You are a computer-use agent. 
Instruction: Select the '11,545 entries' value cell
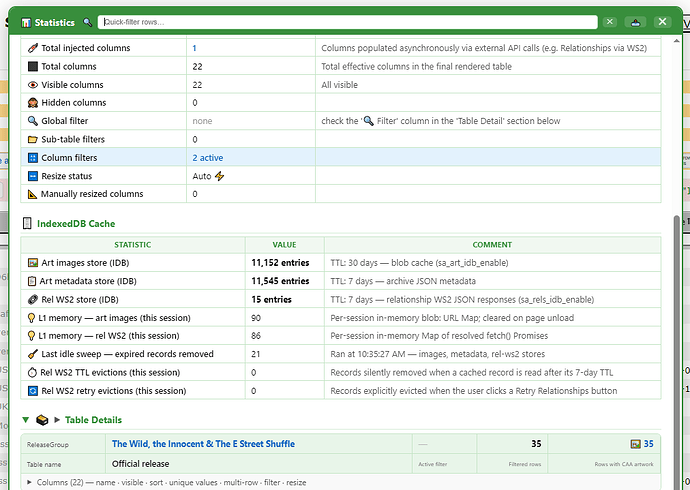click(285, 281)
